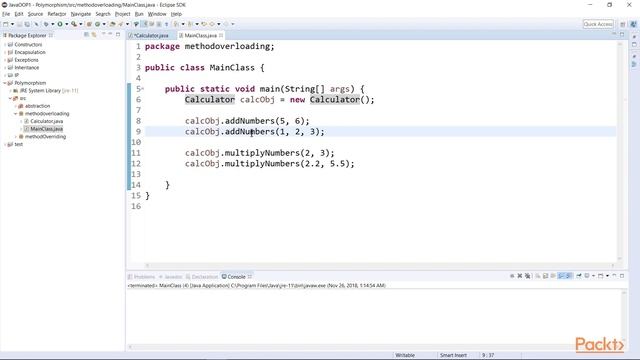640x360 pixels.
Task: Maximize the Package Explorer view
Action: coord(118,35)
